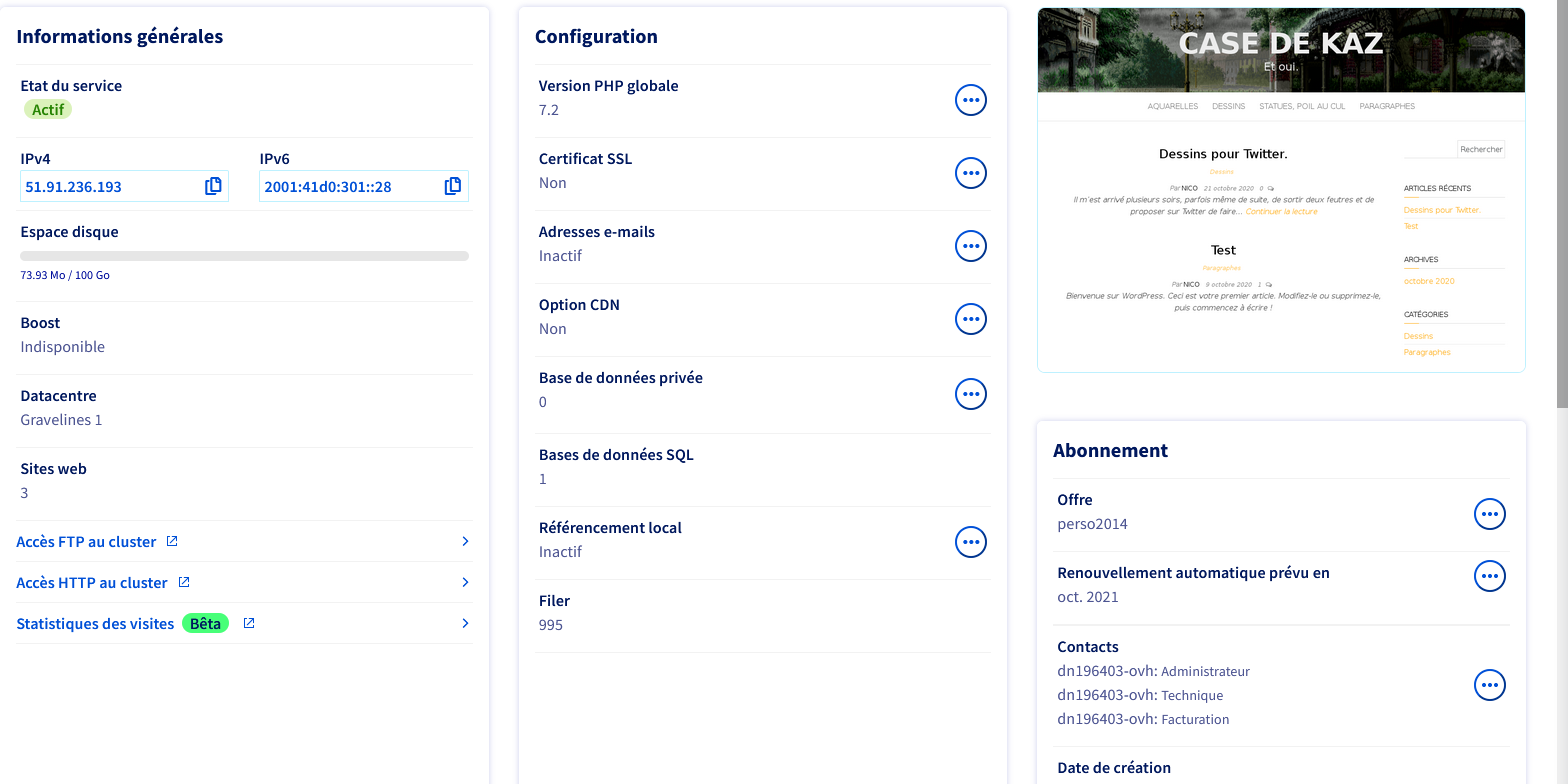The image size is (1568, 784).
Task: Click the Case de Kaz website preview
Action: coord(1281,190)
